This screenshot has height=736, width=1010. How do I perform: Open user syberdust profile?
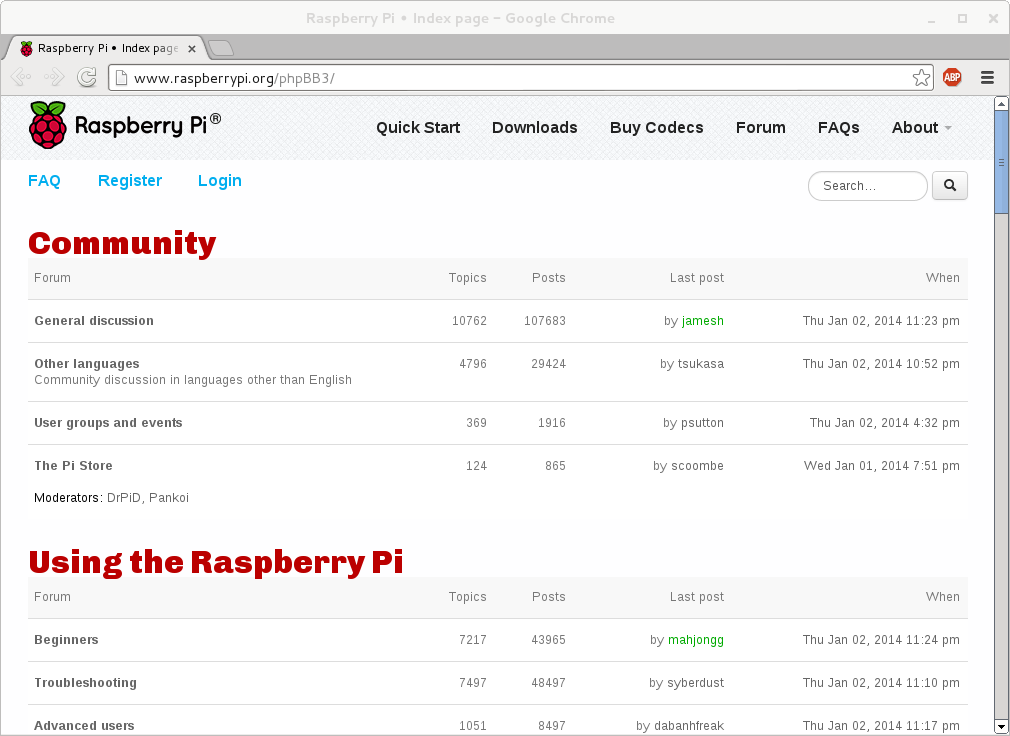coord(695,683)
